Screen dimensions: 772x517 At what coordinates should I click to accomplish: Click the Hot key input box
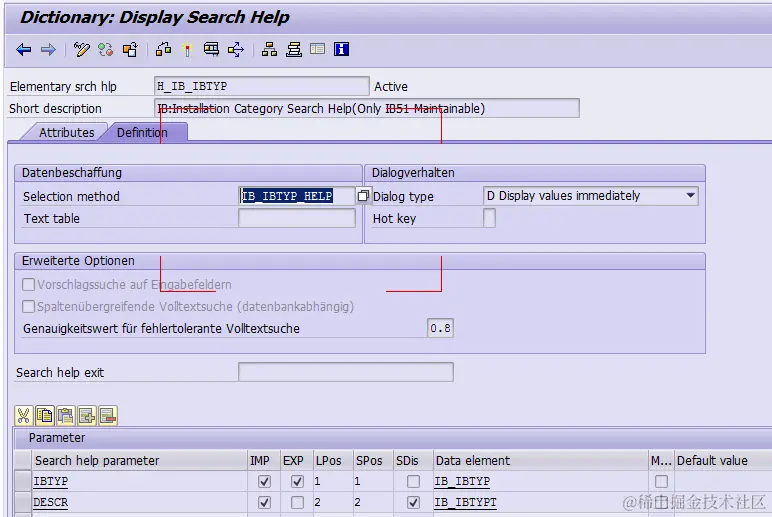point(489,218)
